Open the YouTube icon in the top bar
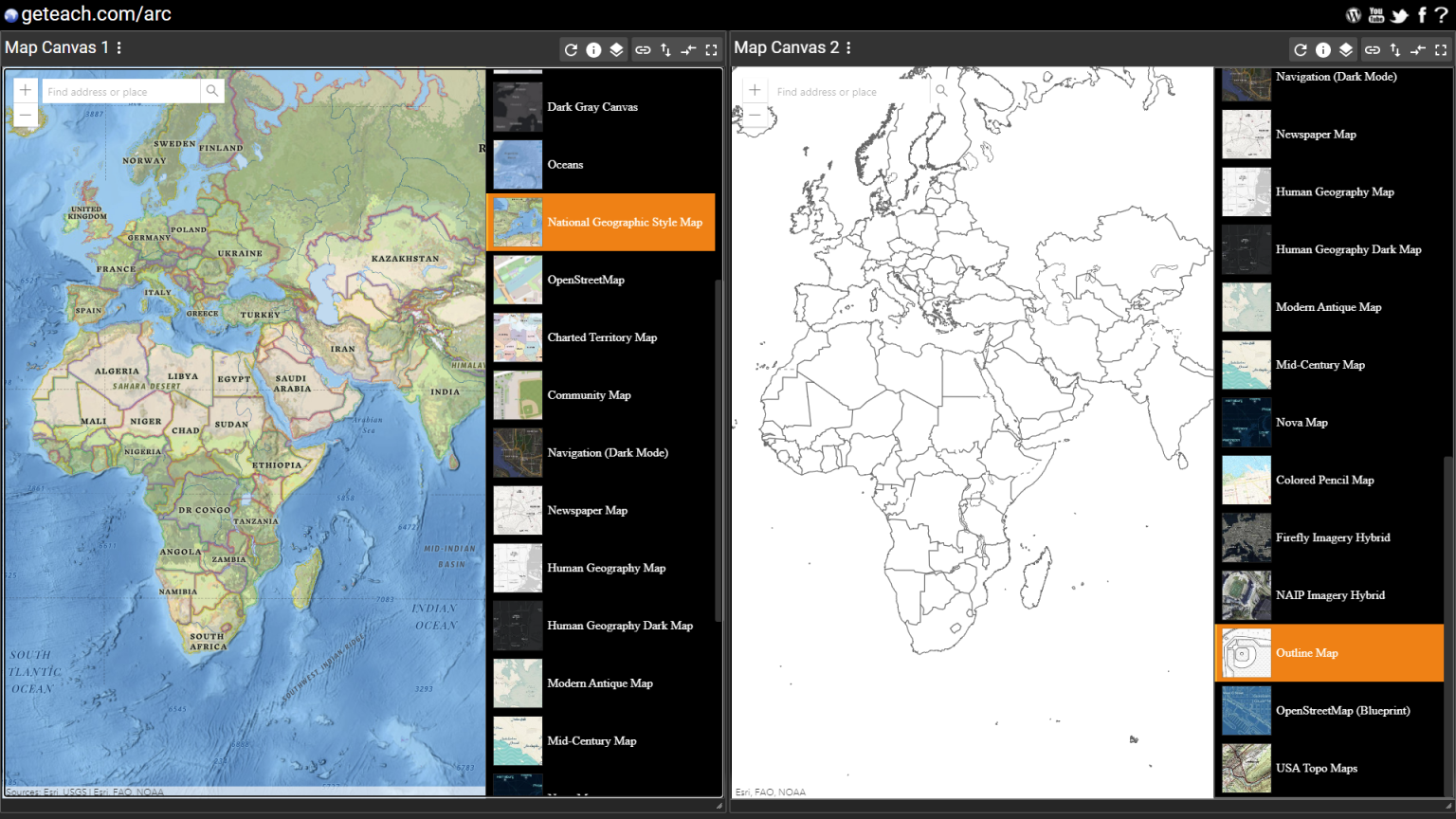This screenshot has height=819, width=1456. pos(1375,14)
